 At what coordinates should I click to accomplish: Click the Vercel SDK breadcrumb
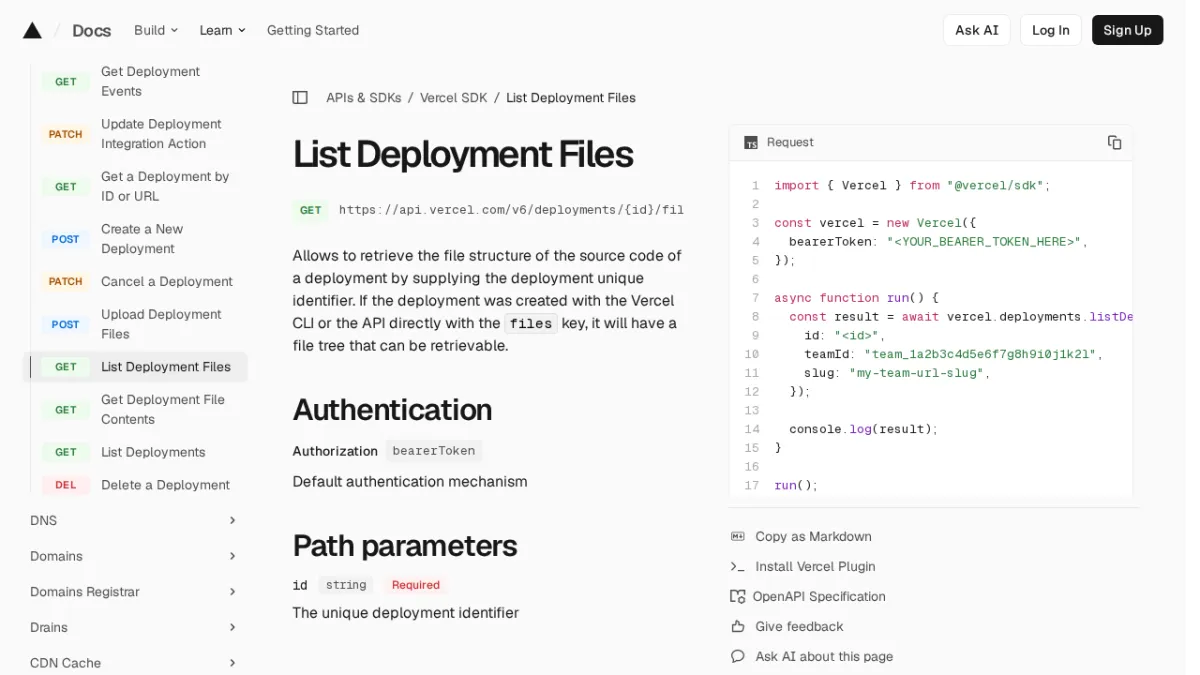click(453, 98)
